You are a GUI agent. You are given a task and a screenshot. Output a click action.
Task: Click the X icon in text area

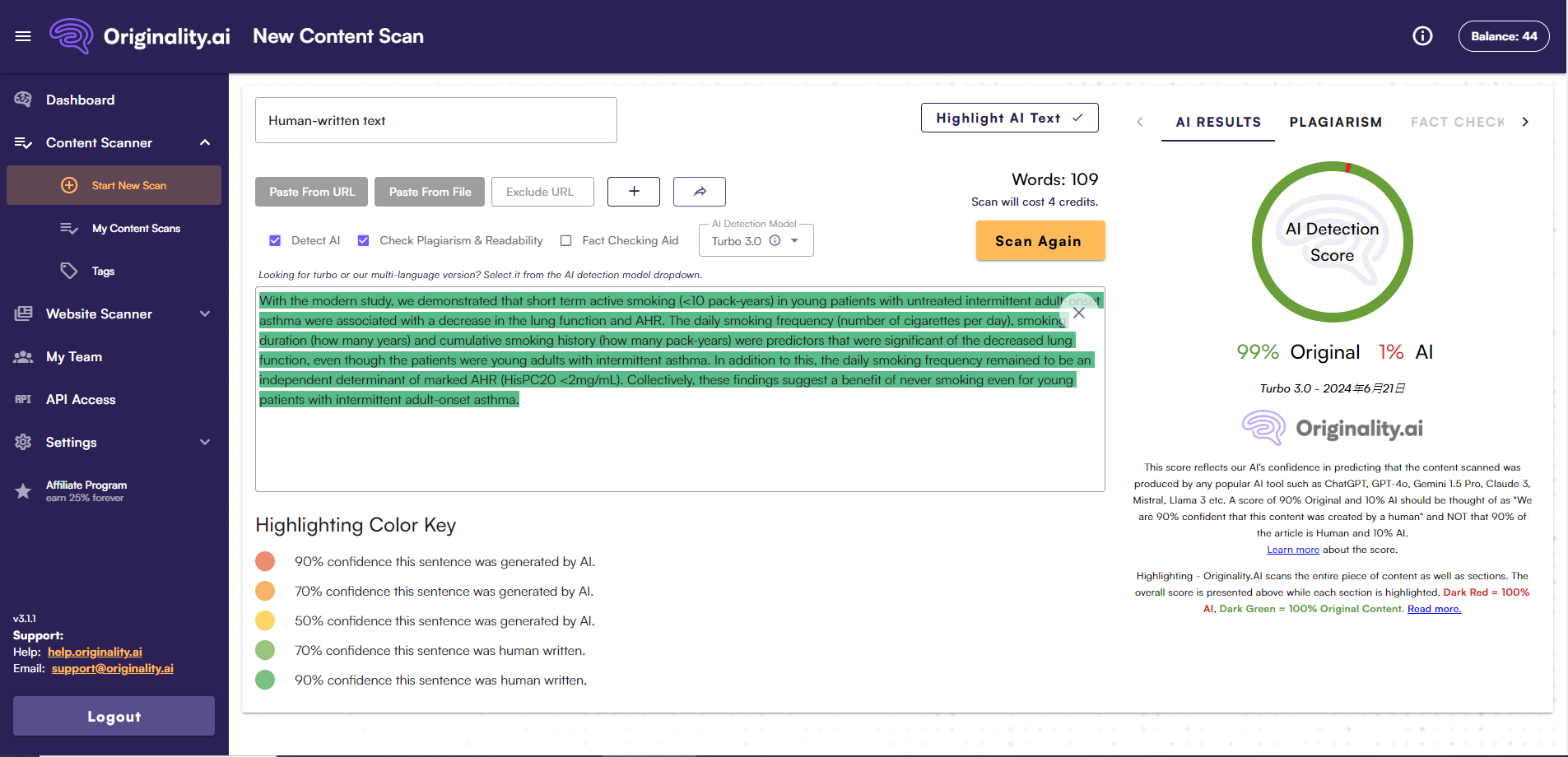[1078, 313]
